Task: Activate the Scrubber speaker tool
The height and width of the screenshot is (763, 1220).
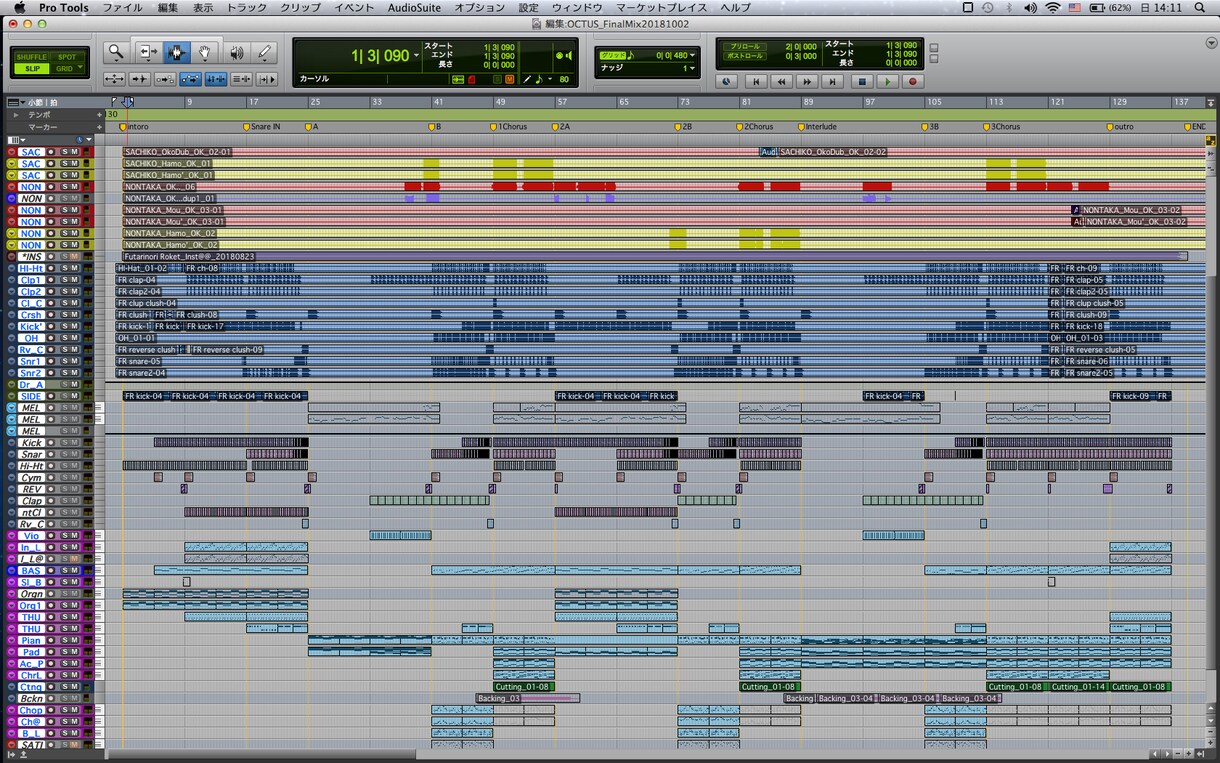Action: click(x=237, y=52)
